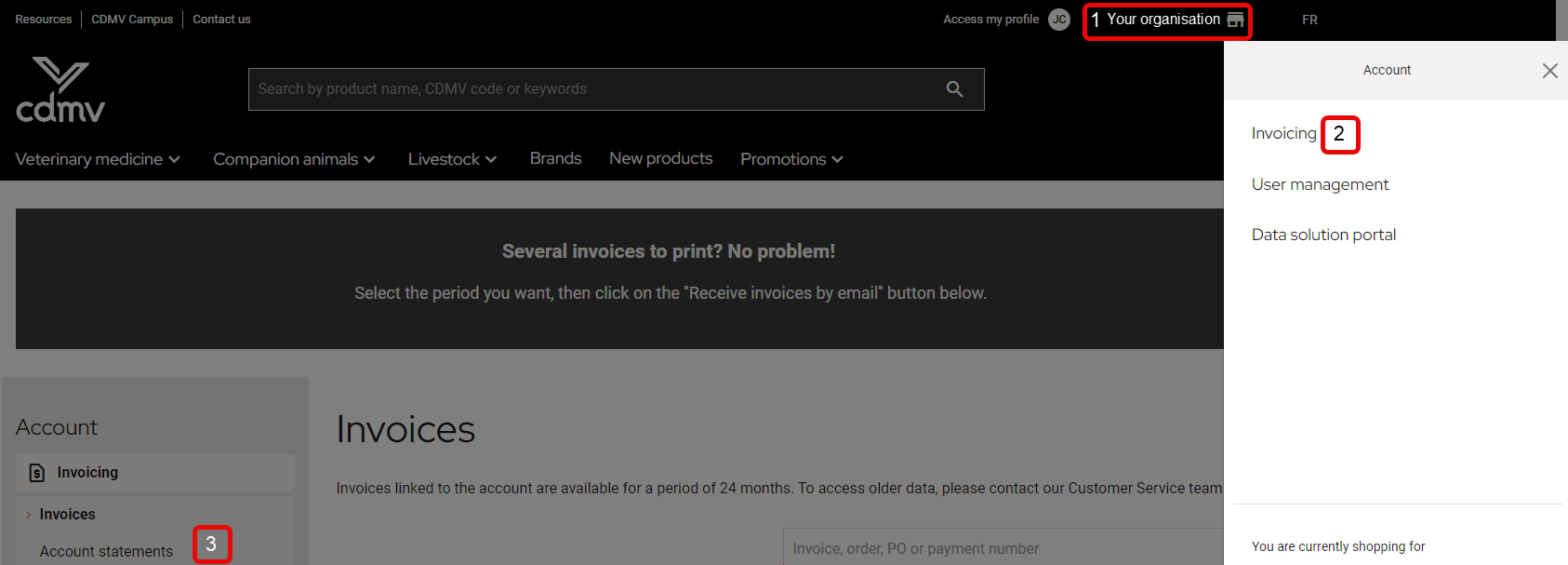
Task: Click the Account heading in left sidebar
Action: point(57,427)
